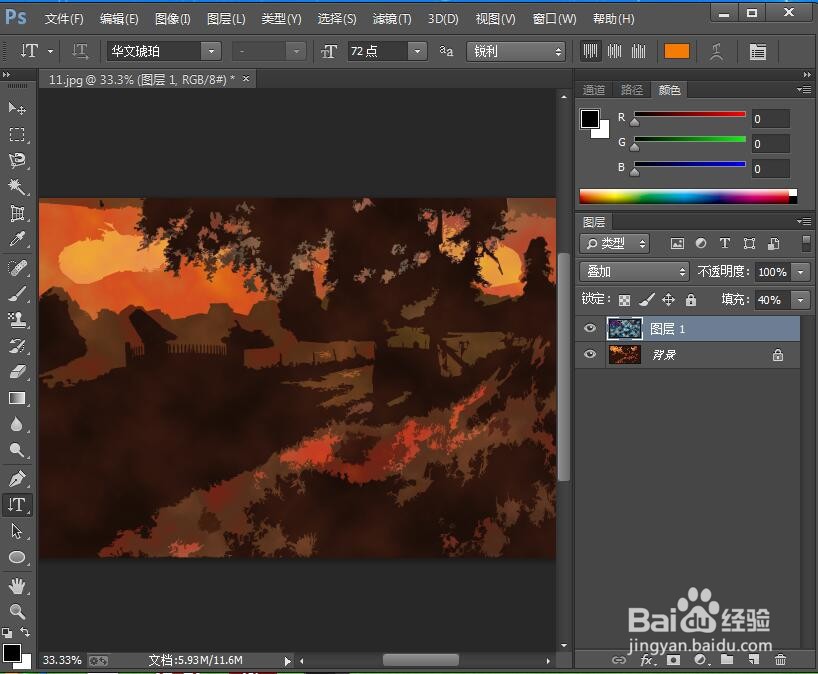This screenshot has height=674, width=818.
Task: Select the Ellipse shape tool
Action: pos(17,557)
